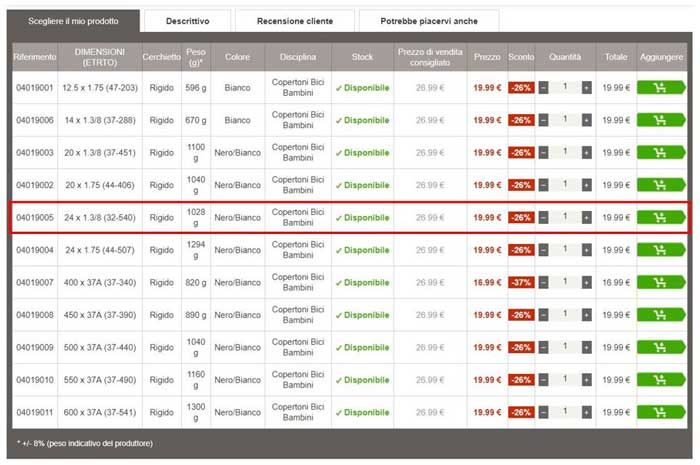Image resolution: width=700 pixels, height=465 pixels.
Task: Click cart icon for 04019009 row
Action: [661, 347]
